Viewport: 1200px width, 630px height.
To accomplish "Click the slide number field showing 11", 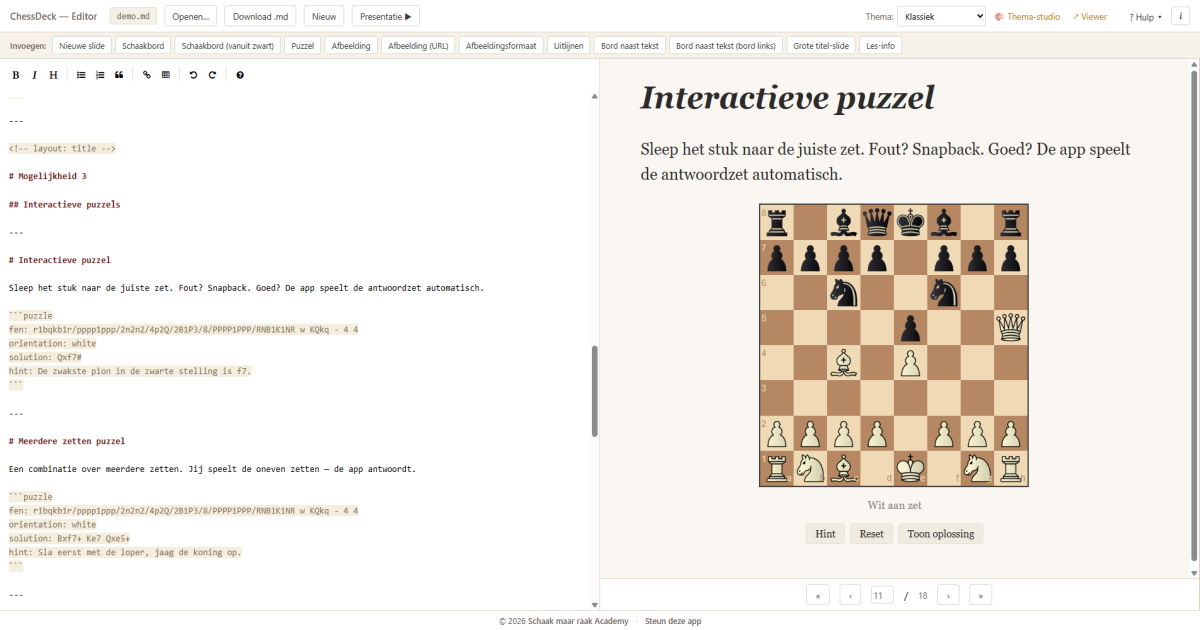I will pyautogui.click(x=881, y=595).
